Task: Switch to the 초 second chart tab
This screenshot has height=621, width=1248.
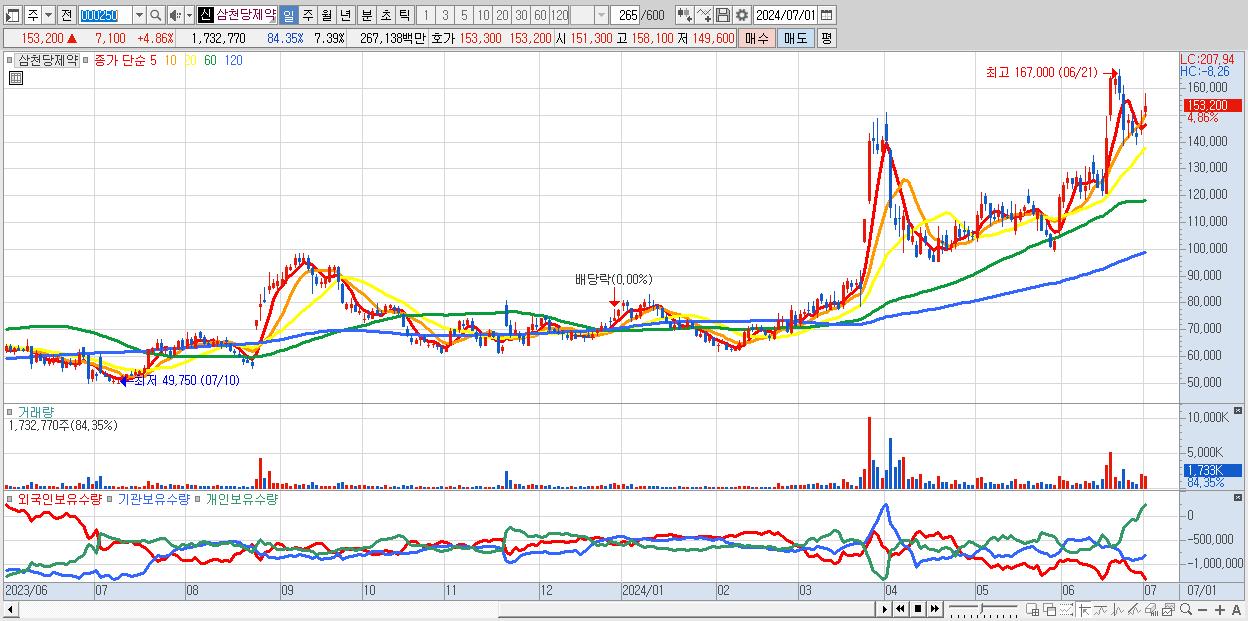Action: (386, 15)
